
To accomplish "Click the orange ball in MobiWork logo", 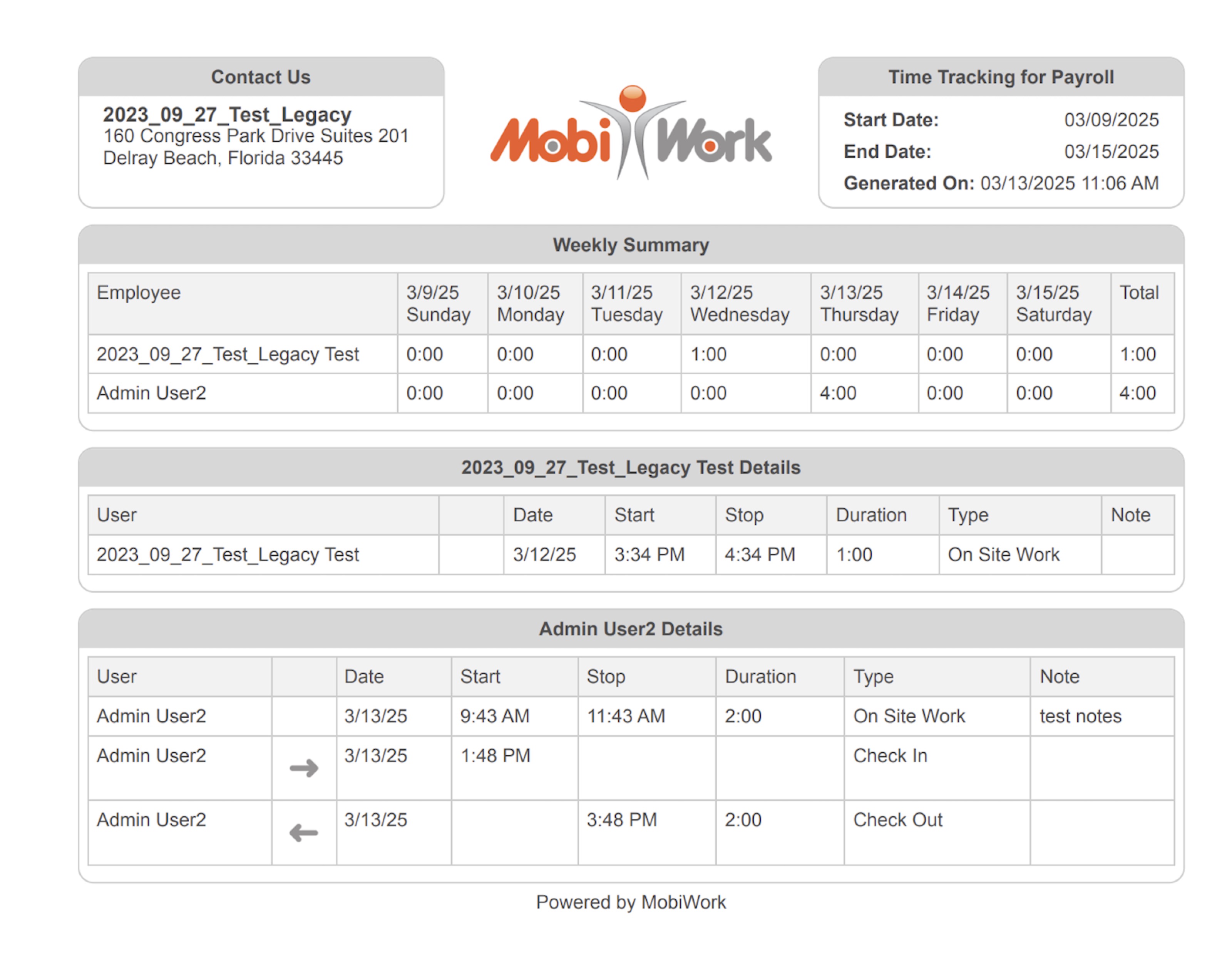I will coord(632,98).
